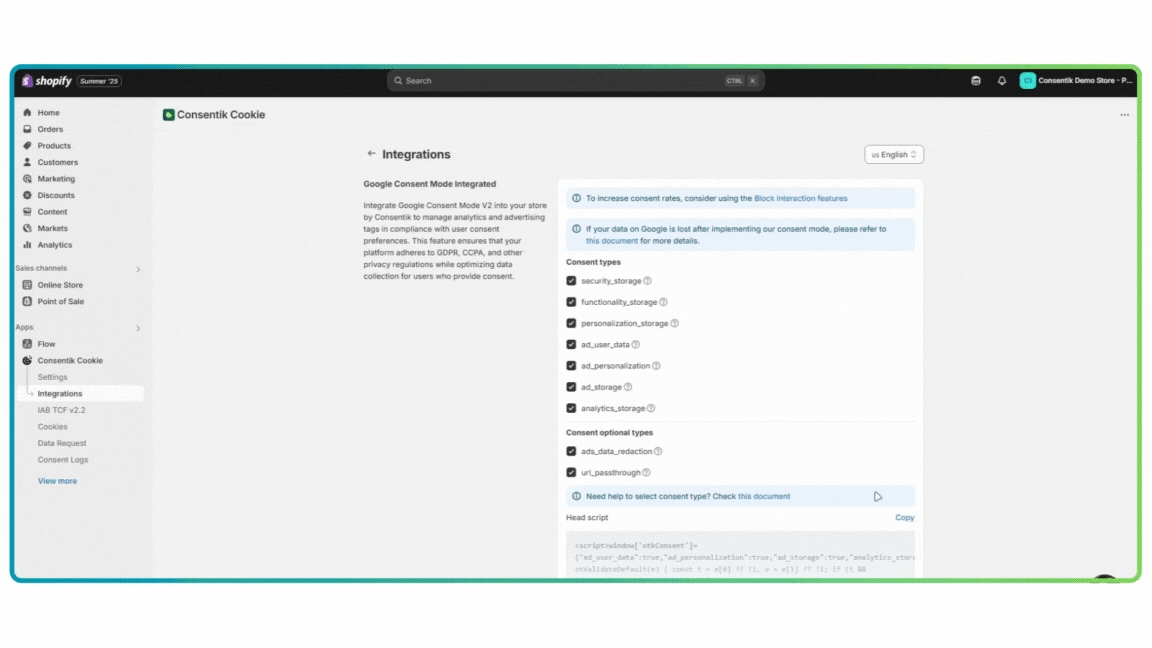Open Products in the sidebar
The width and height of the screenshot is (1152, 648).
click(x=54, y=145)
